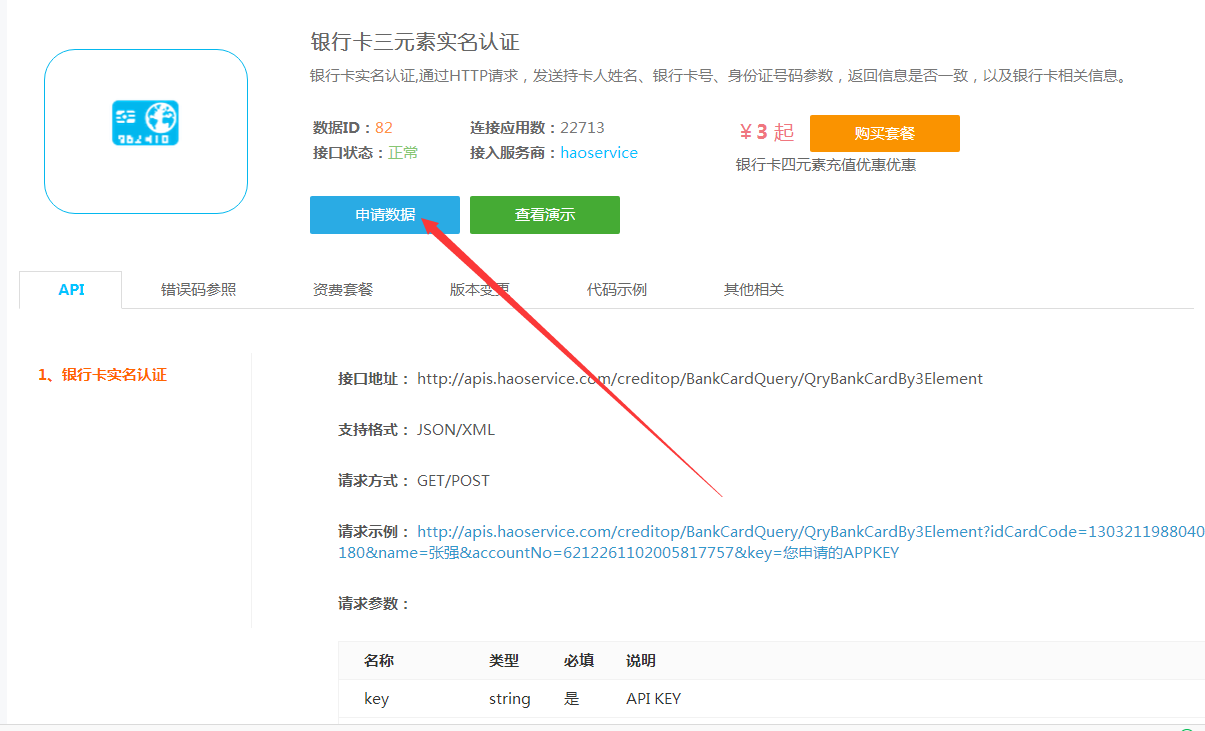
Task: Click the orange 购买套餐 button
Action: click(885, 133)
